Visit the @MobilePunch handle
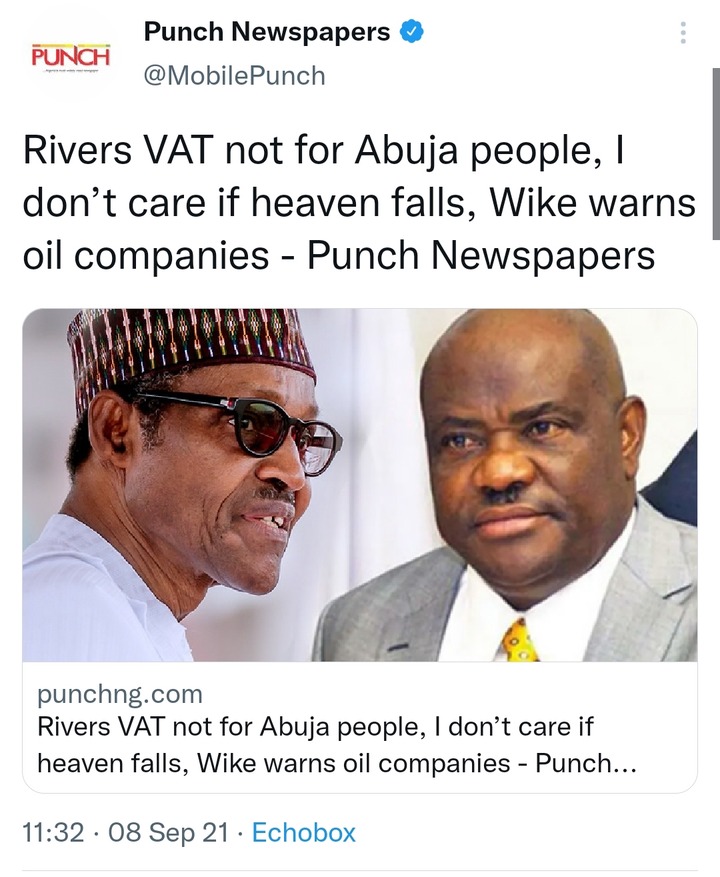Screen dimensions: 720x877 [234, 76]
